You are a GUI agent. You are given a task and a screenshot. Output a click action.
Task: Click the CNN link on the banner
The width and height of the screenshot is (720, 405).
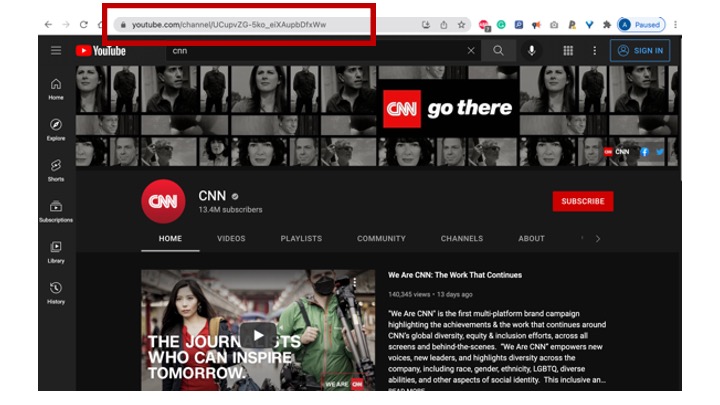[617, 152]
